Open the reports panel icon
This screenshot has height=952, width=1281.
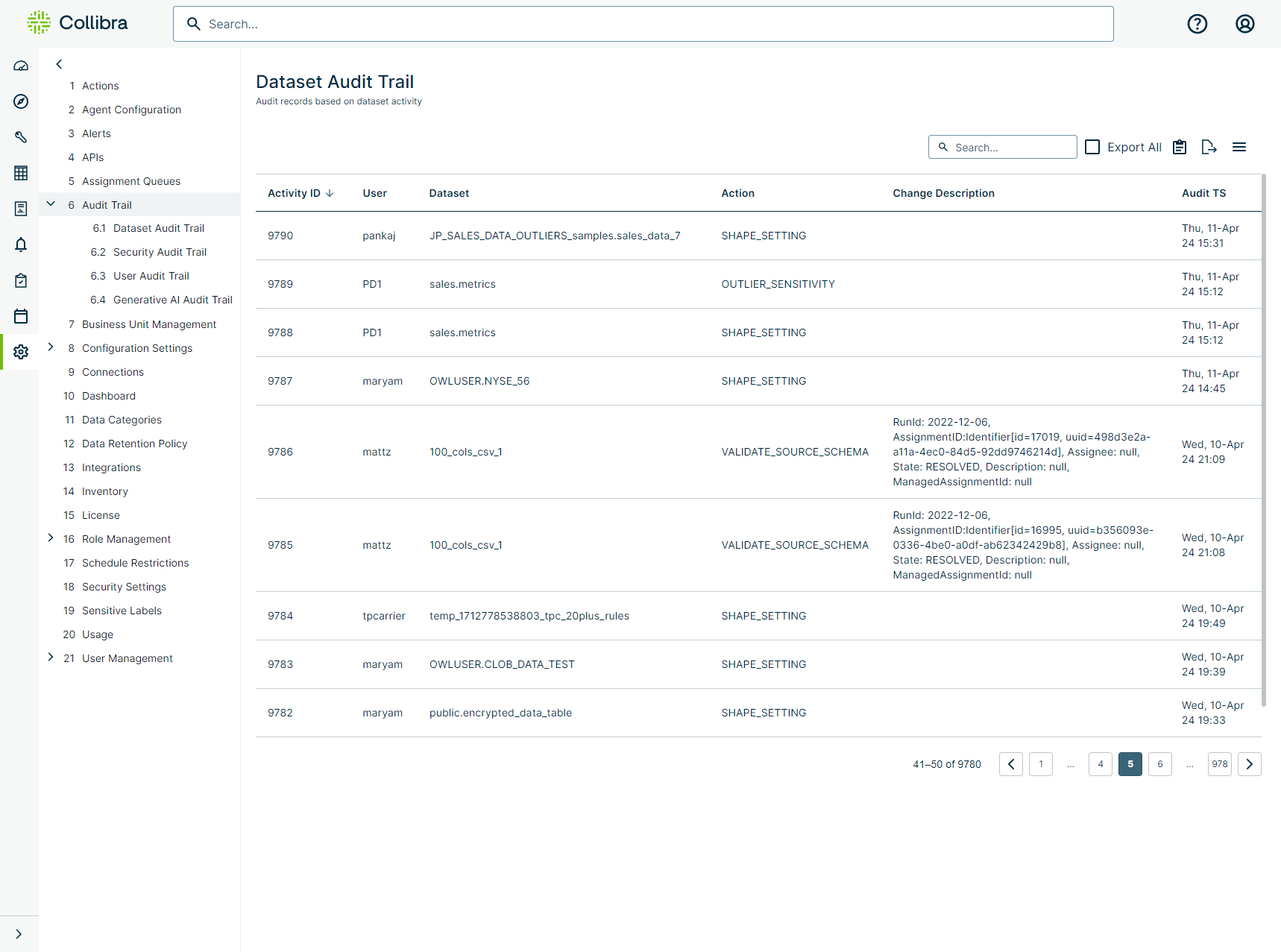[x=21, y=209]
